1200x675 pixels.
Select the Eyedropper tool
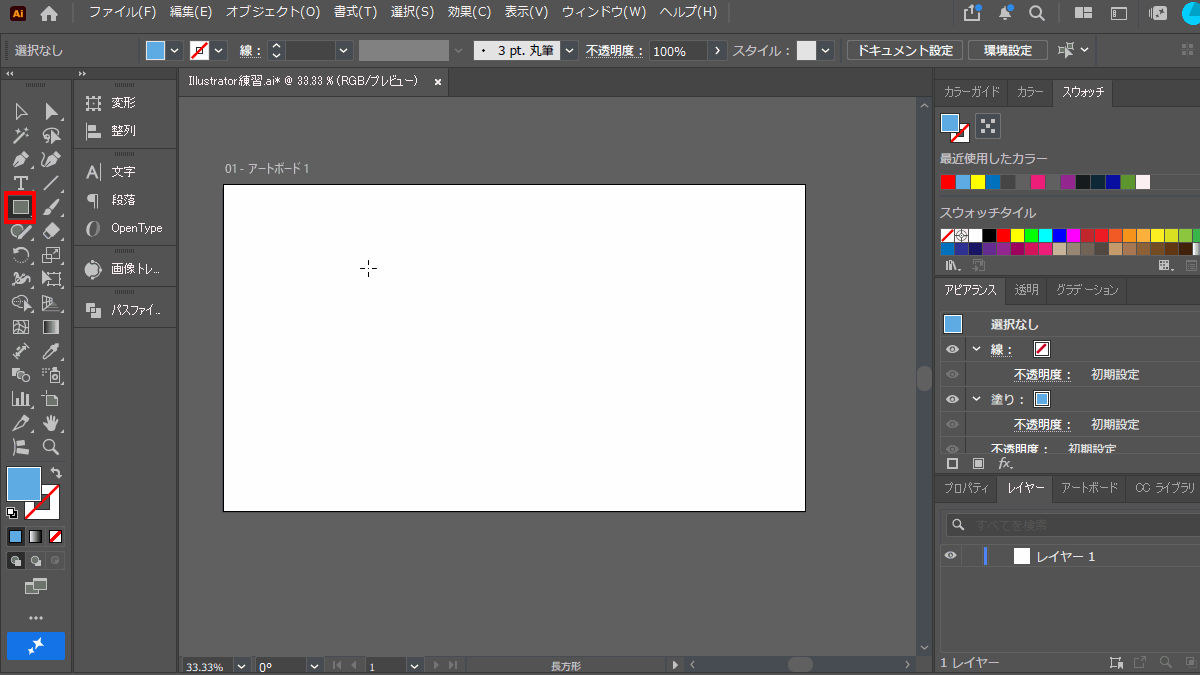point(52,351)
